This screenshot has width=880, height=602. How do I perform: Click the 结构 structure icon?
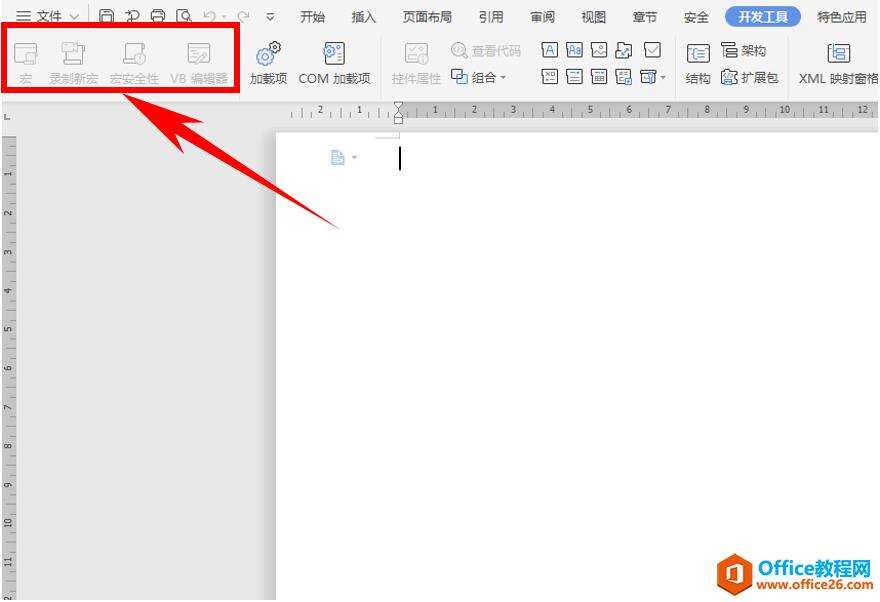coord(698,54)
